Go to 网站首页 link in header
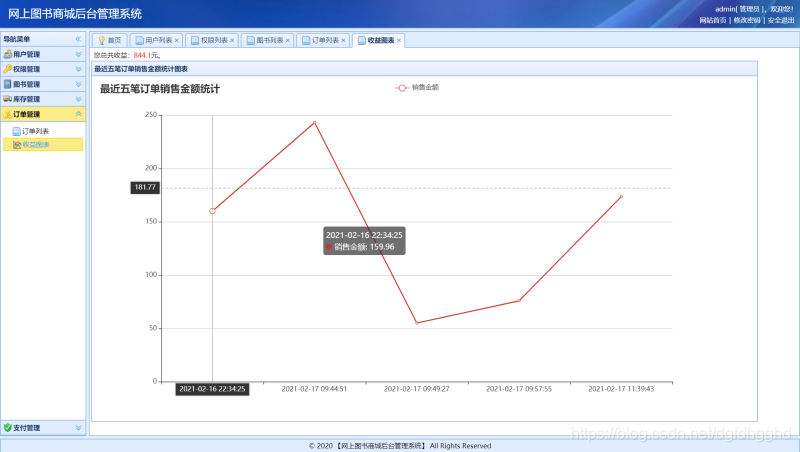 pos(713,20)
